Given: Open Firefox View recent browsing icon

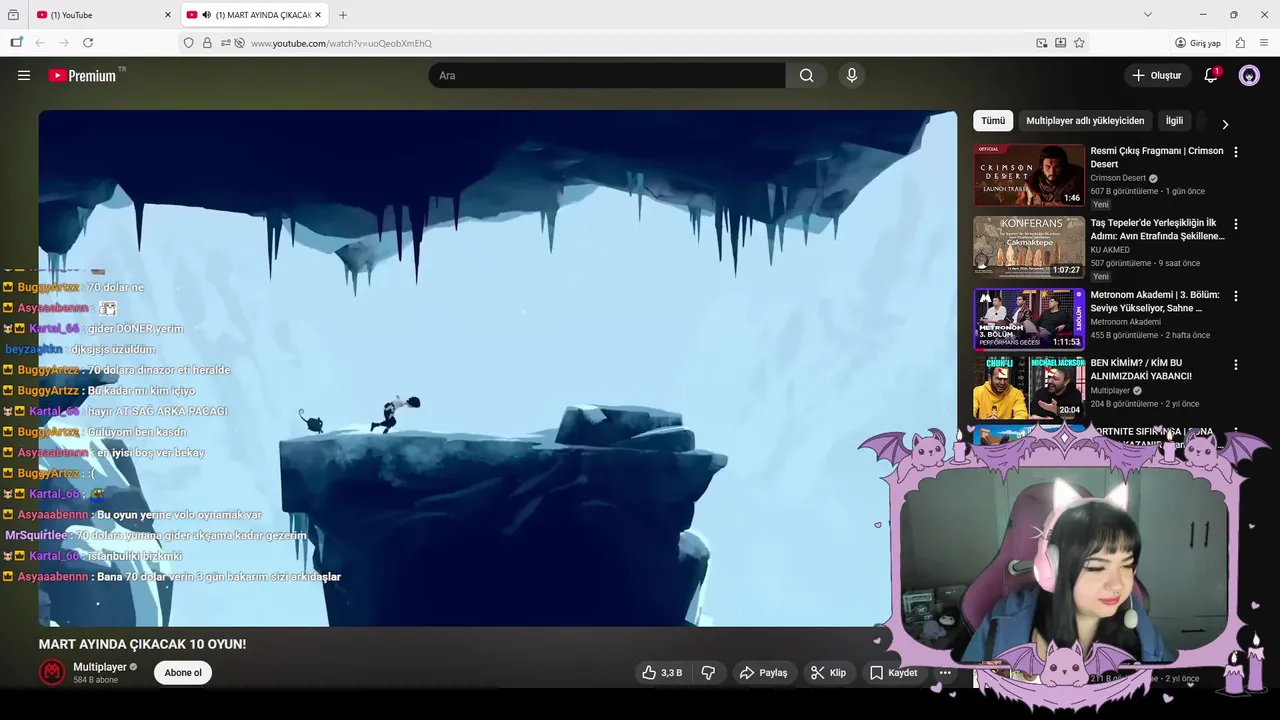Looking at the screenshot, I should [13, 15].
